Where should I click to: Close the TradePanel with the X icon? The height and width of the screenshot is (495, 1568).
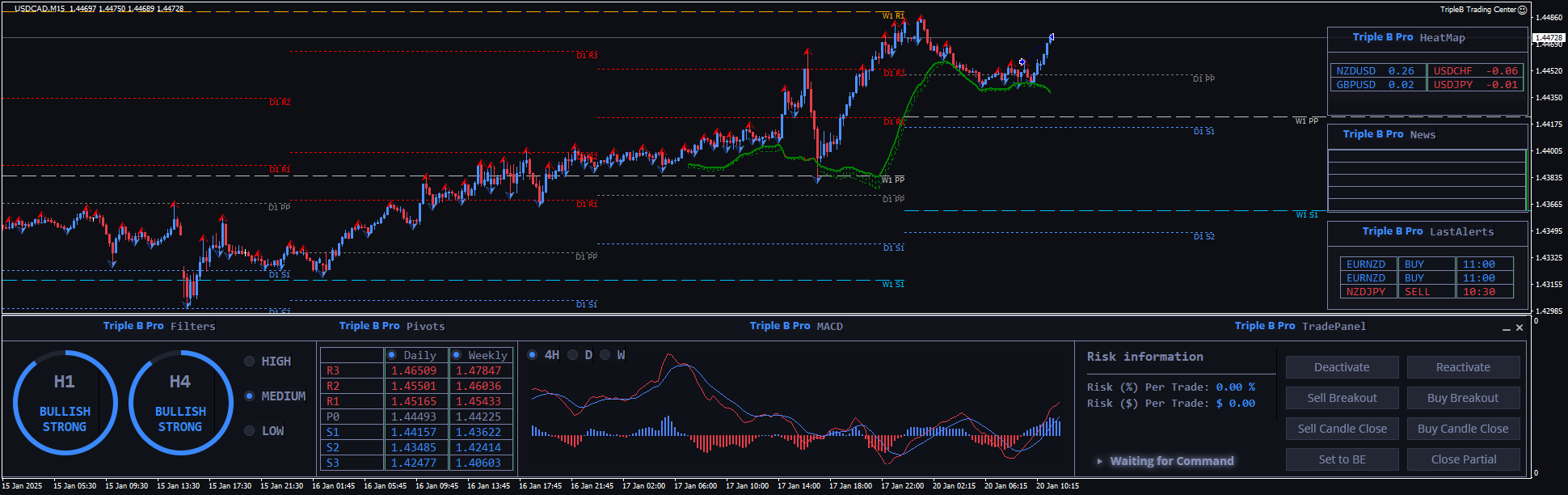pos(1520,328)
